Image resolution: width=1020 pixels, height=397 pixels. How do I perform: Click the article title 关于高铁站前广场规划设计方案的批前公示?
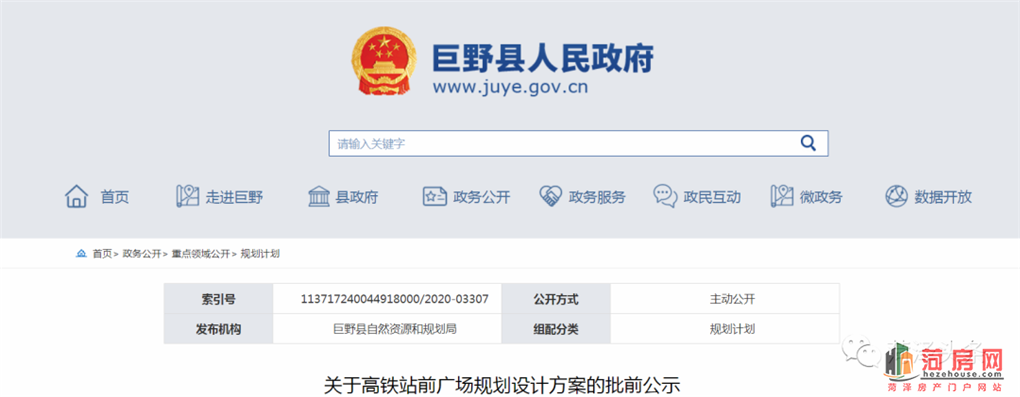[x=502, y=385]
